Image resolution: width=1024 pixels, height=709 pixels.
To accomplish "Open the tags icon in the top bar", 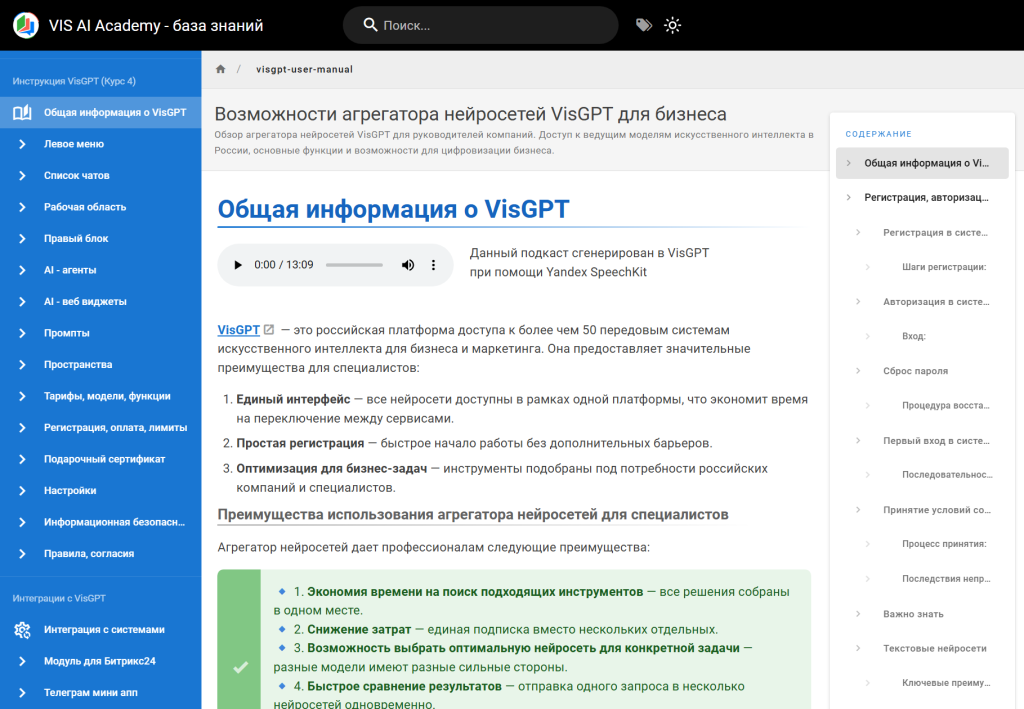I will pyautogui.click(x=642, y=25).
